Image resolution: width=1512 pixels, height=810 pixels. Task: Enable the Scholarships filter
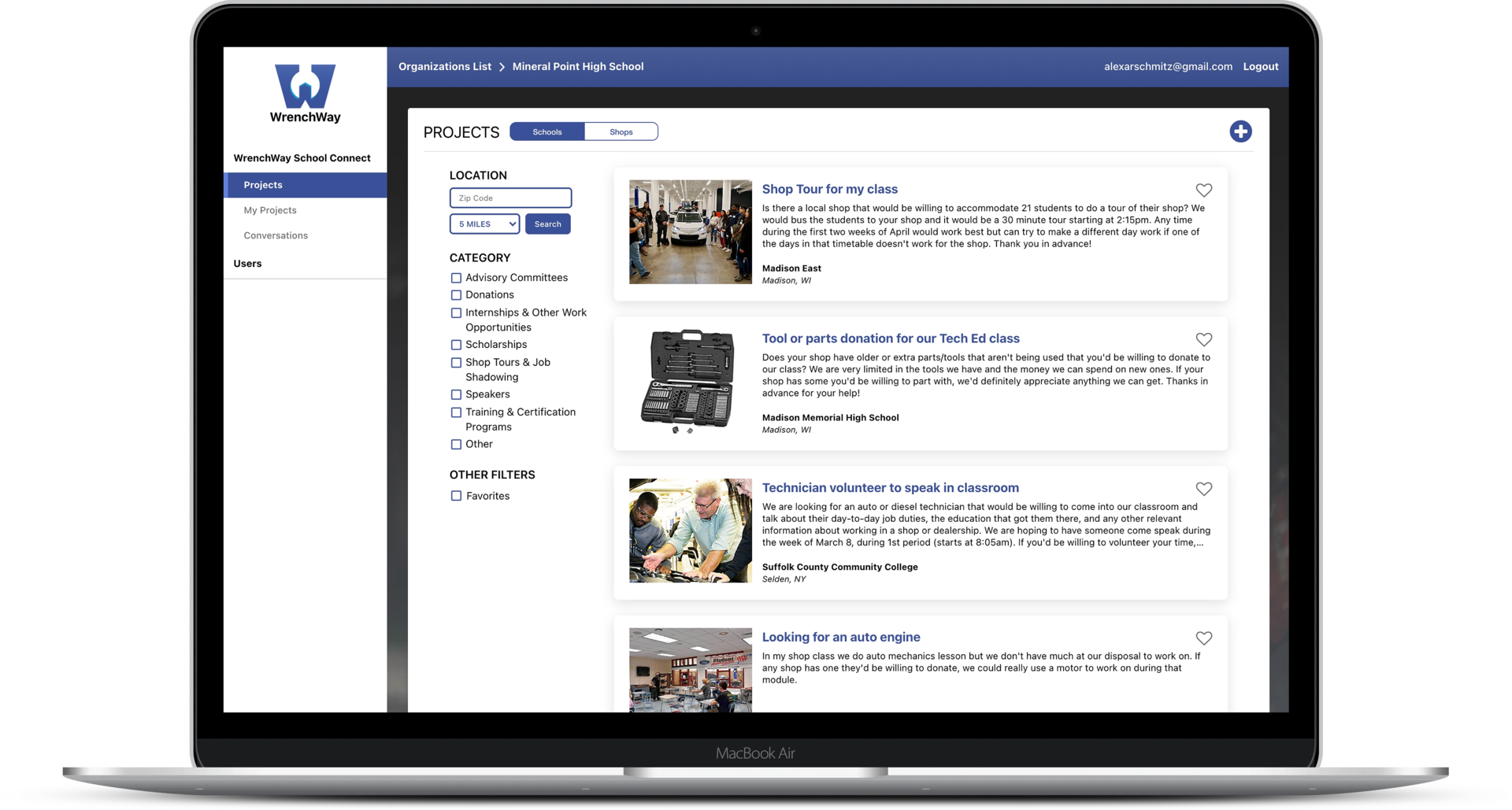pos(456,345)
